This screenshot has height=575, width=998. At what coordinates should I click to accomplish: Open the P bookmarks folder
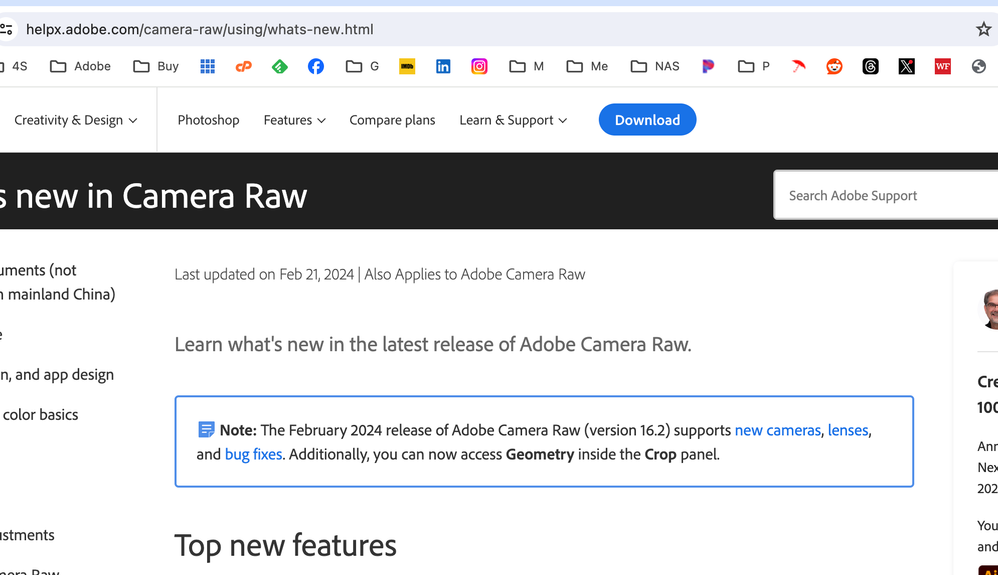754,66
